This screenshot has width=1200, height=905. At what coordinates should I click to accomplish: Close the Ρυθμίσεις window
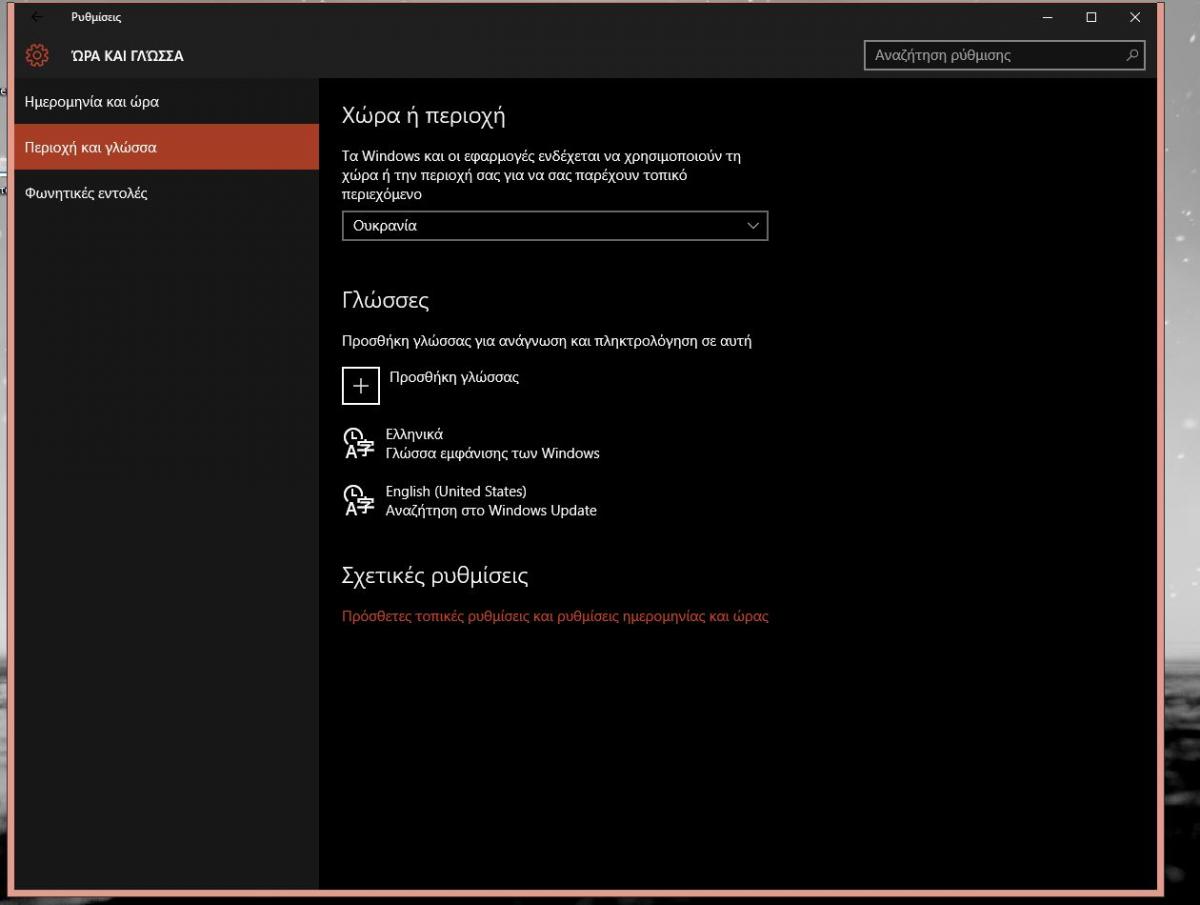click(x=1135, y=17)
